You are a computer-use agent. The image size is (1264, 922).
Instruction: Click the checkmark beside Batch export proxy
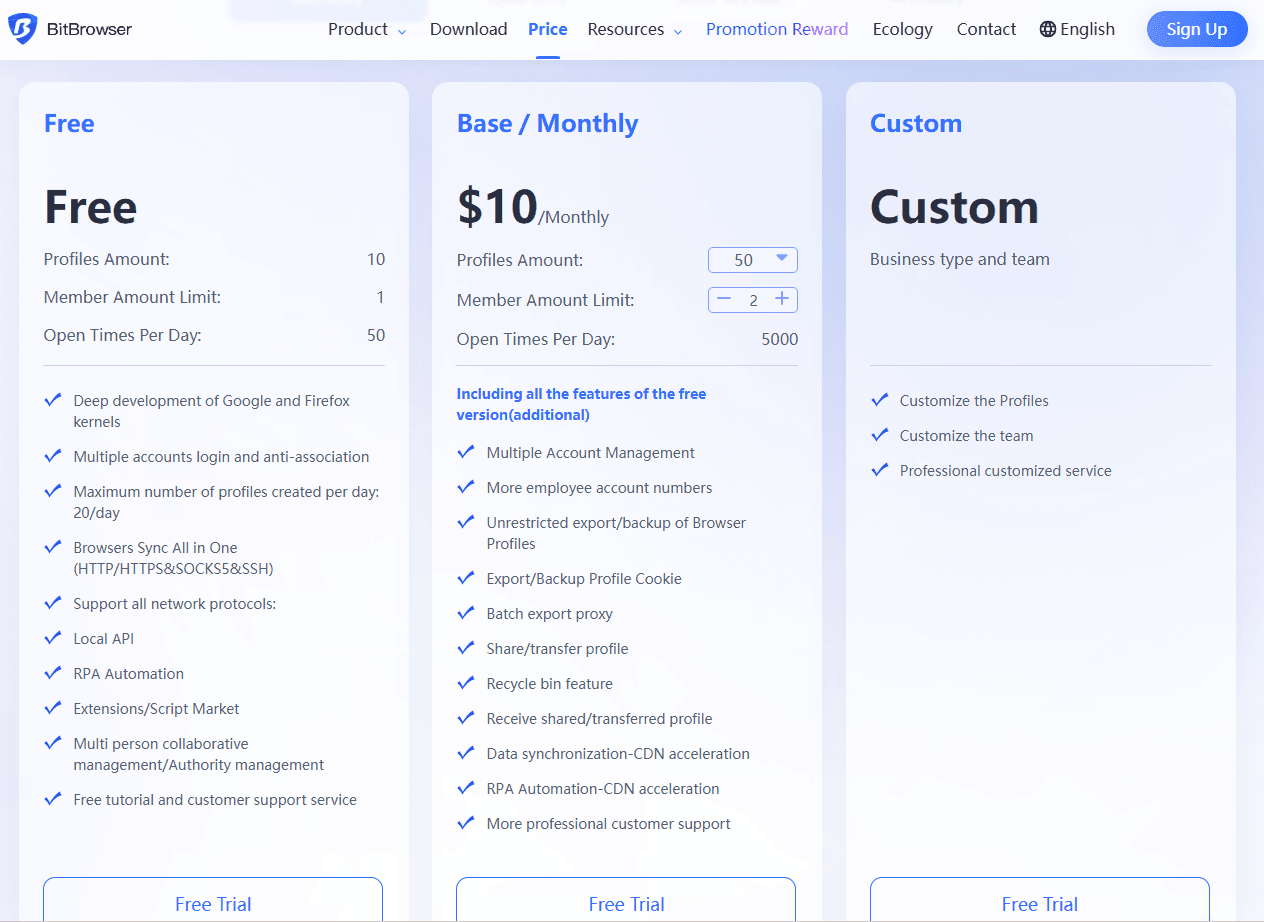click(466, 613)
